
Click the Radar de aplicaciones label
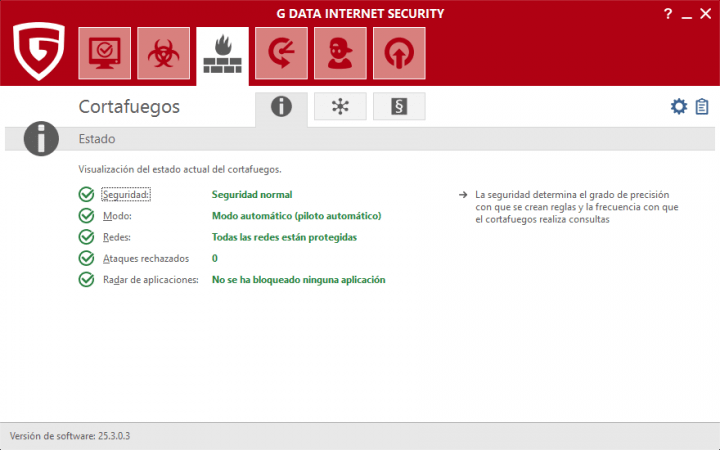click(x=151, y=280)
